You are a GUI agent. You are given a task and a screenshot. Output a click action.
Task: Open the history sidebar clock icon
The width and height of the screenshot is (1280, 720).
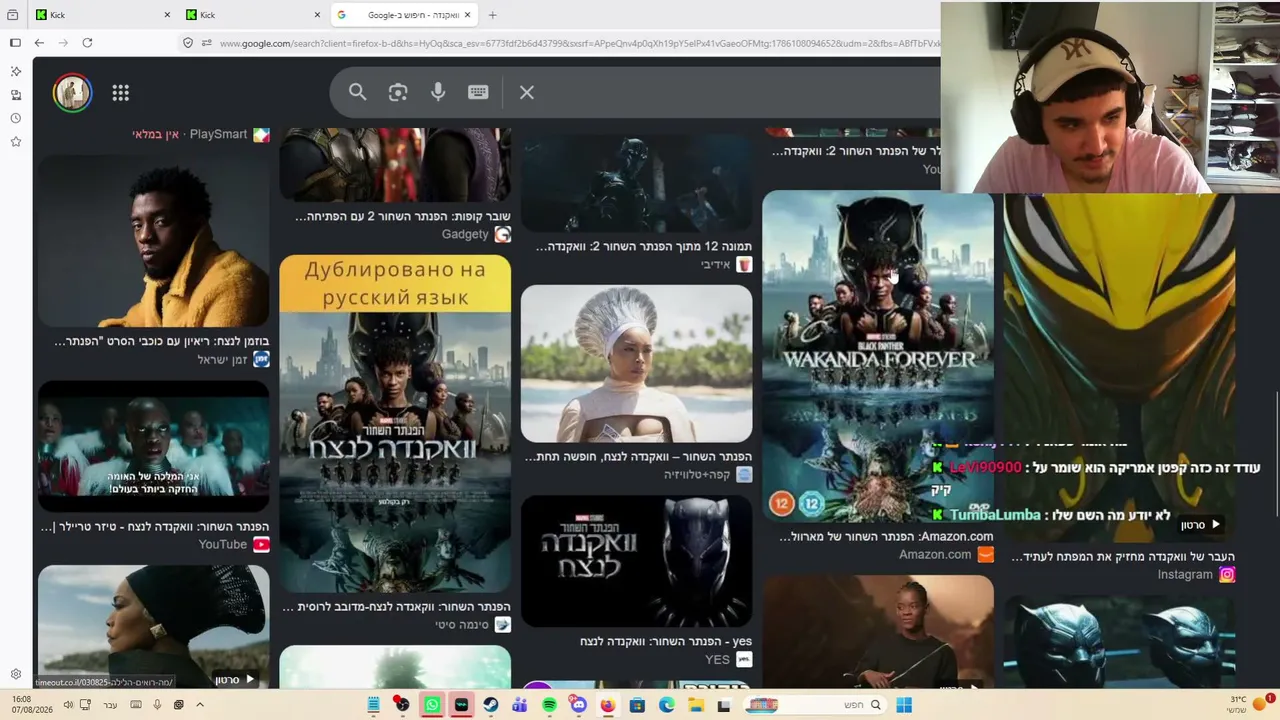pyautogui.click(x=15, y=118)
